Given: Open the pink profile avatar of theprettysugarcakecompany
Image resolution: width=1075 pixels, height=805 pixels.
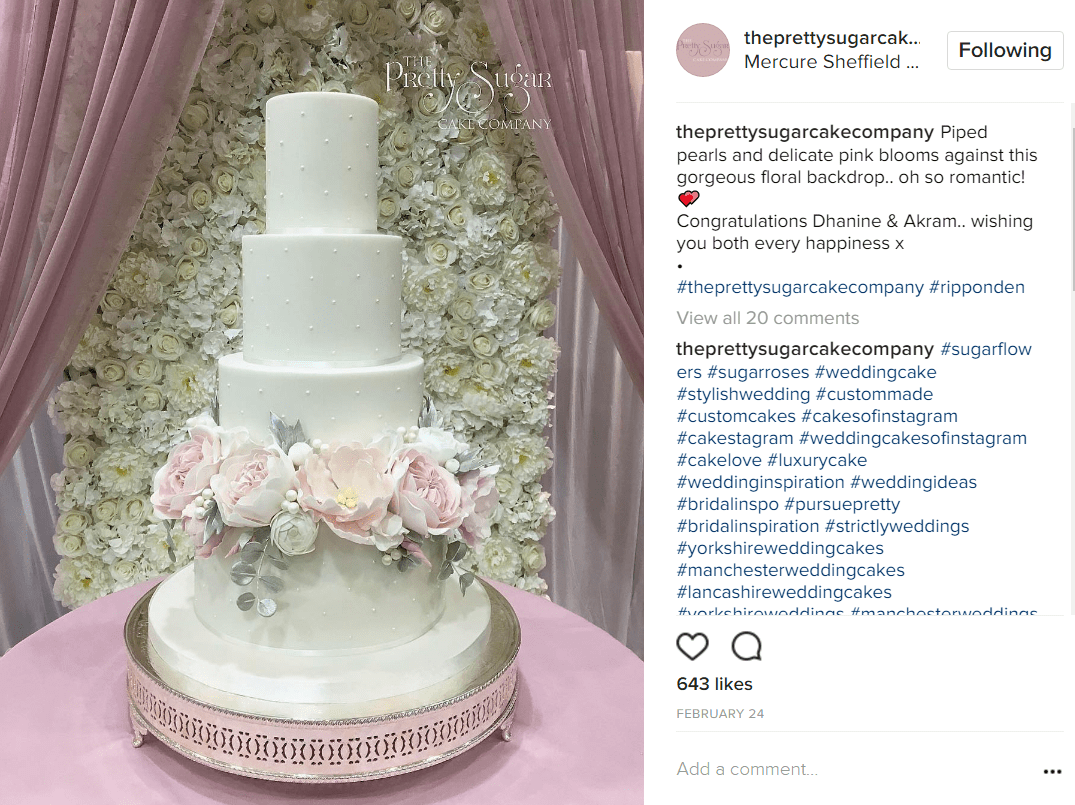Looking at the screenshot, I should (x=703, y=49).
